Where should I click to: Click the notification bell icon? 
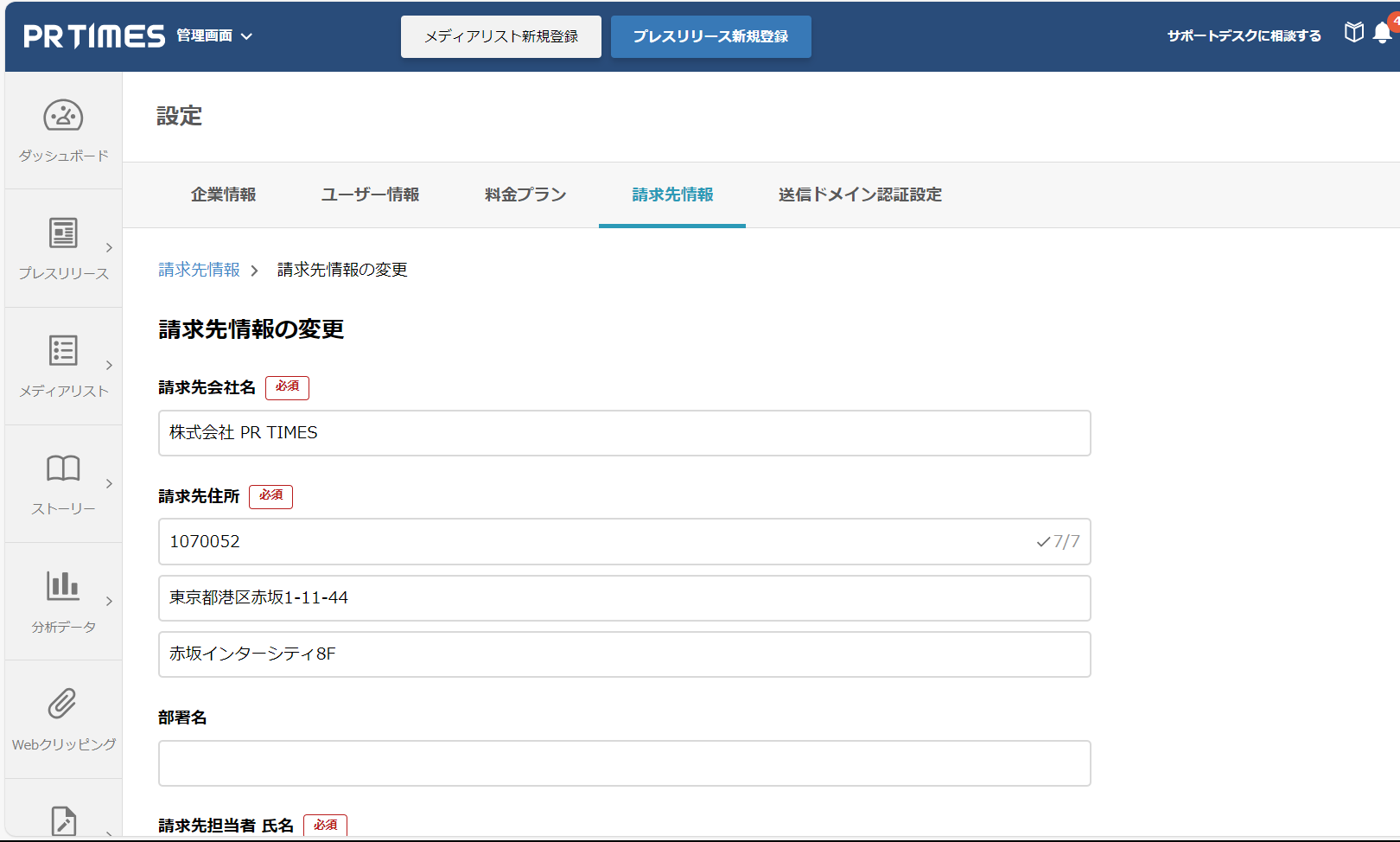[x=1382, y=34]
